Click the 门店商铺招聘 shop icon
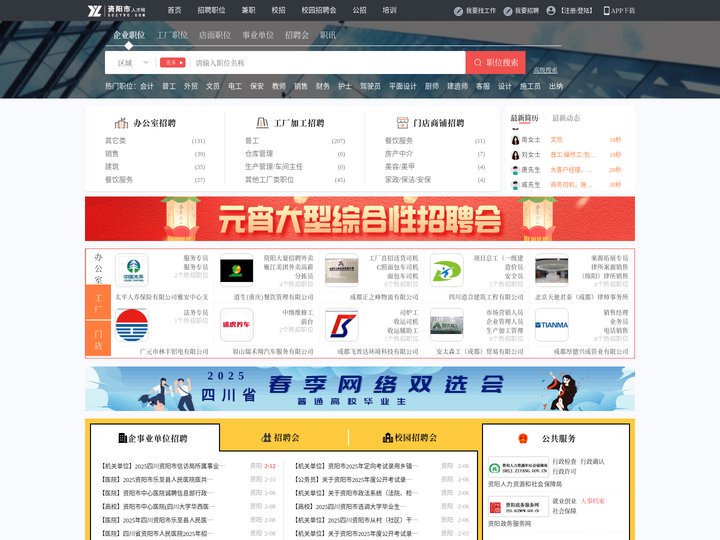The width and height of the screenshot is (720, 540). coord(402,123)
